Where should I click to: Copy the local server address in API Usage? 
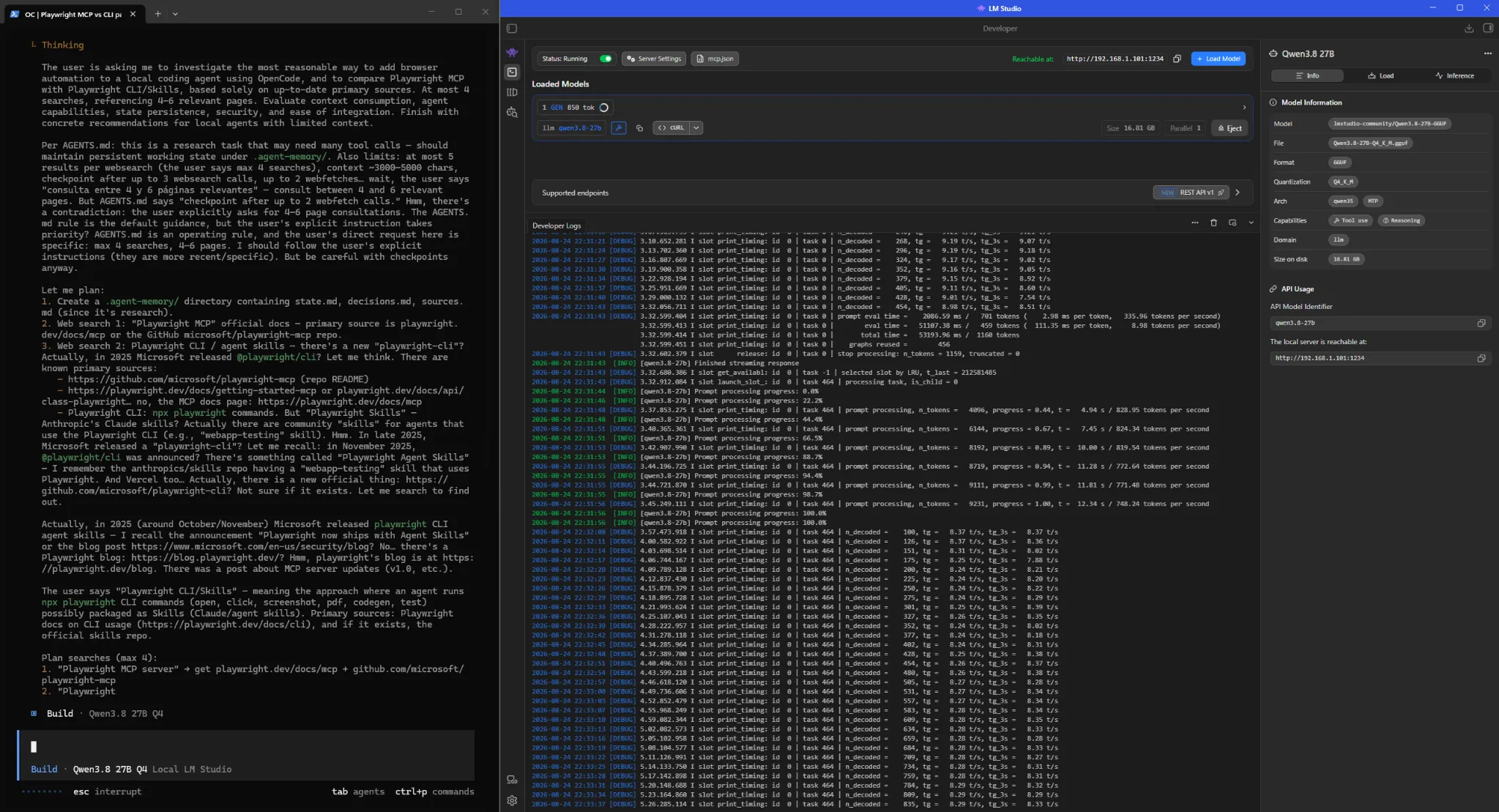(x=1481, y=358)
